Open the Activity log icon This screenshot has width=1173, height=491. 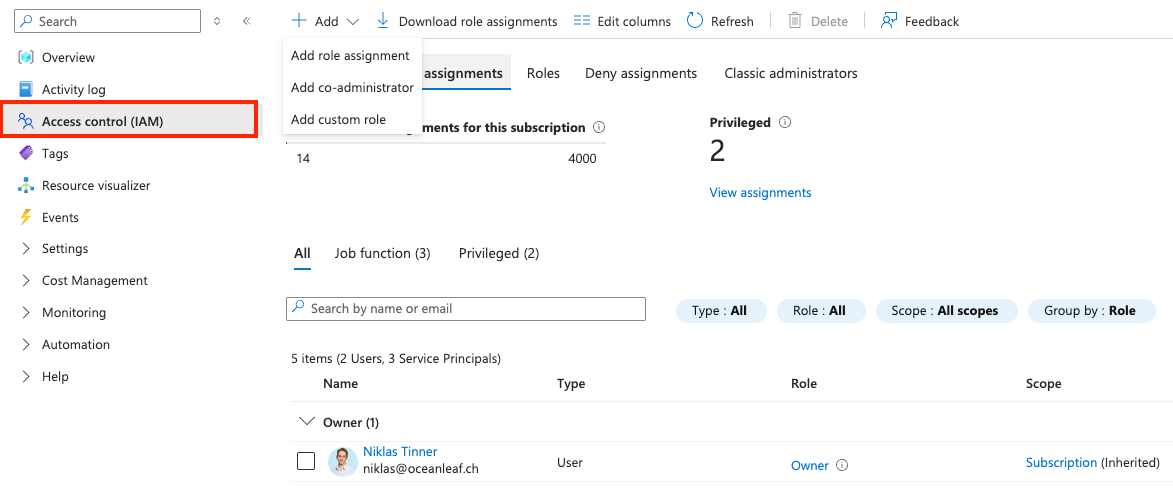click(26, 90)
